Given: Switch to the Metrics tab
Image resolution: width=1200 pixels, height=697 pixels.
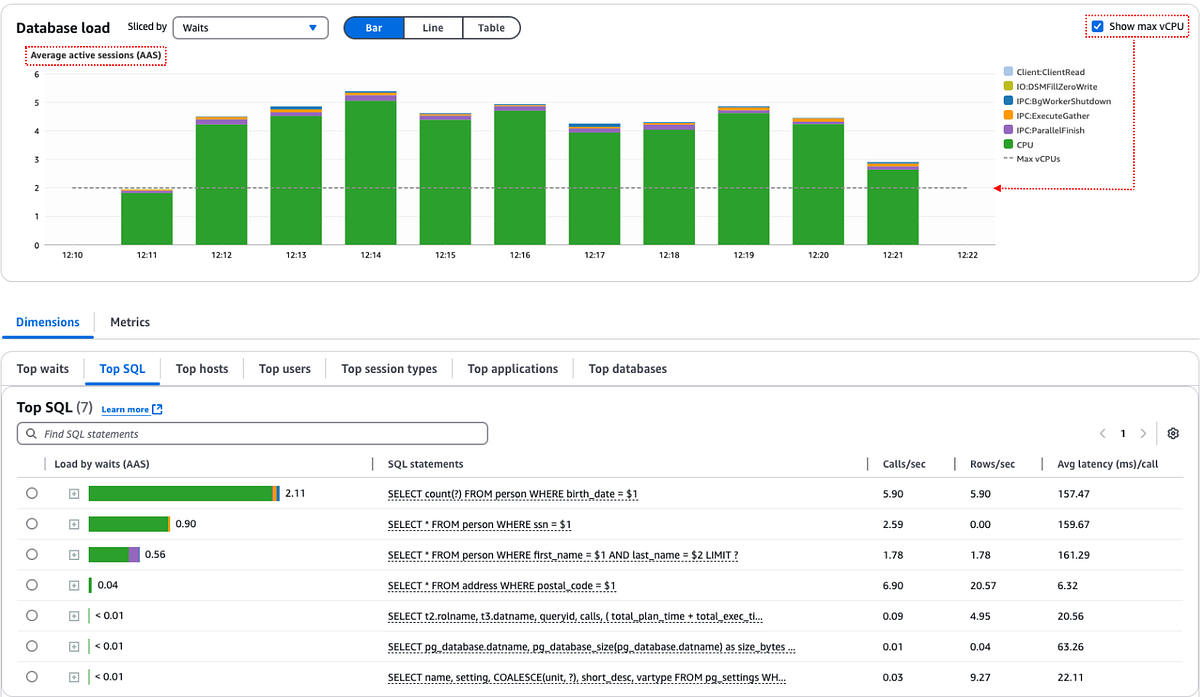Looking at the screenshot, I should tap(130, 322).
